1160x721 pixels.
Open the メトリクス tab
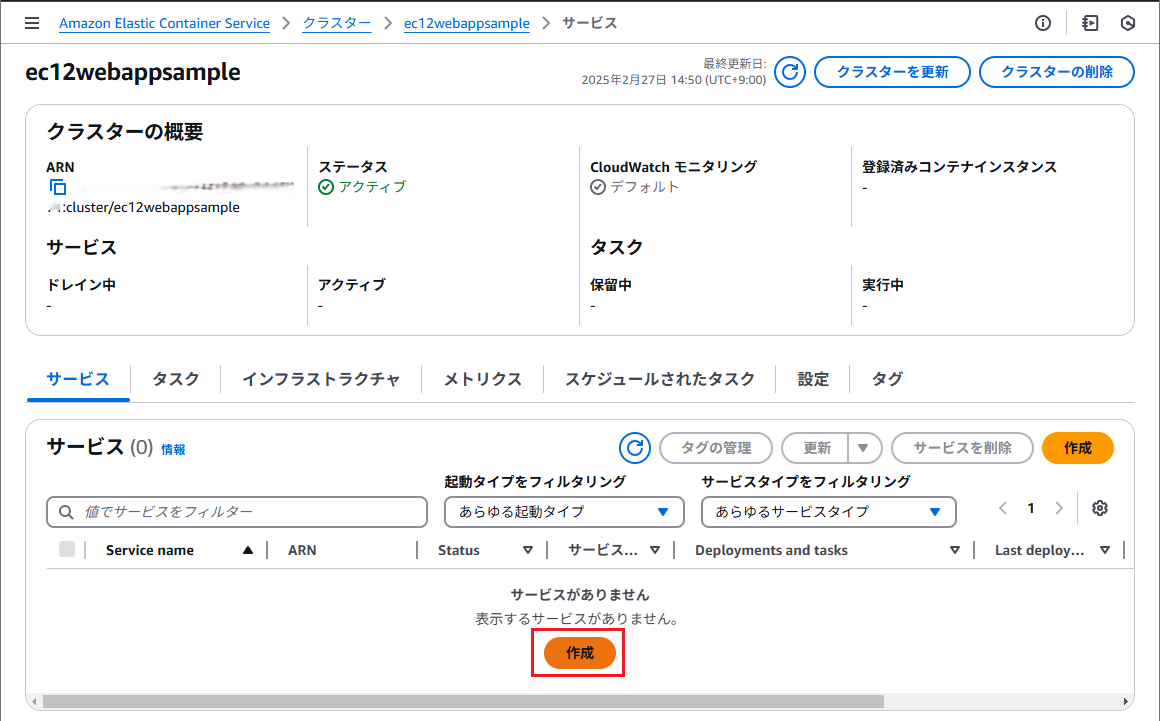(482, 379)
